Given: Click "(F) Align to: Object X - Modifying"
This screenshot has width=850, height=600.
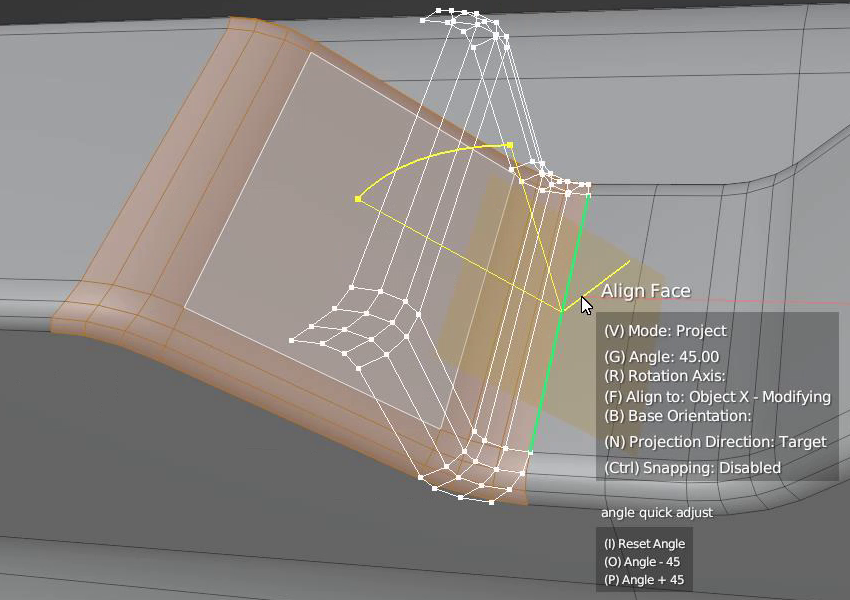Looking at the screenshot, I should pyautogui.click(x=717, y=397).
